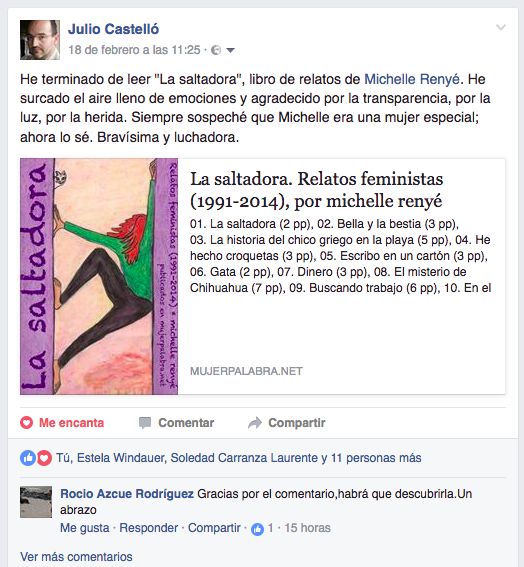Viewport: 524px width, 567px height.
Task: Click the post options chevron
Action: [x=501, y=27]
